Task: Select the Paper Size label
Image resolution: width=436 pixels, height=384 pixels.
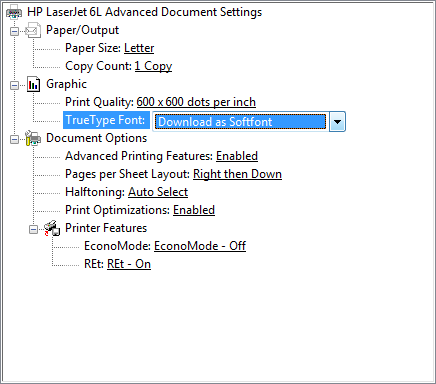Action: [x=93, y=48]
